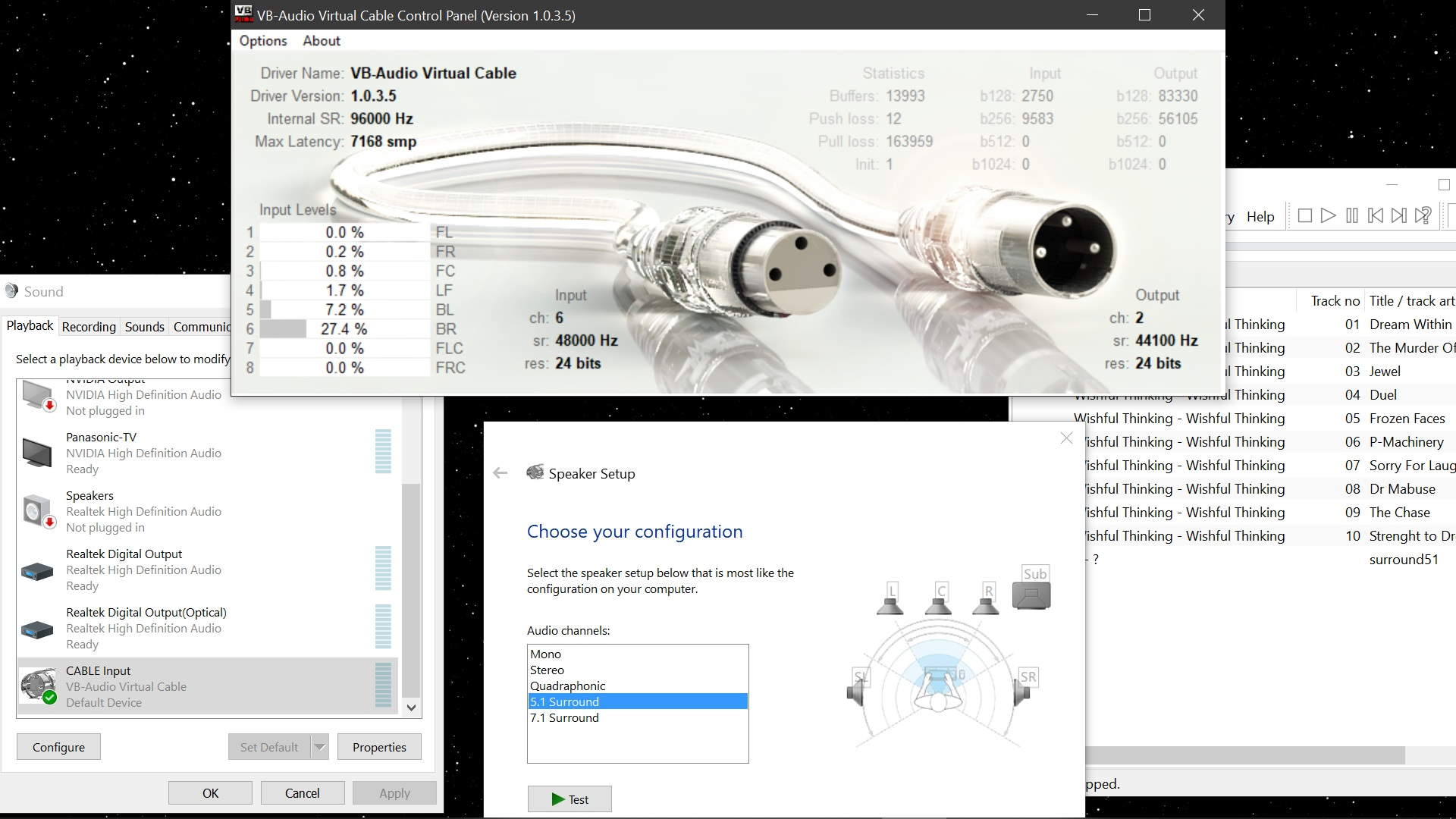This screenshot has width=1456, height=819.
Task: Click the VB-Audio logo icon in title bar
Action: click(243, 14)
